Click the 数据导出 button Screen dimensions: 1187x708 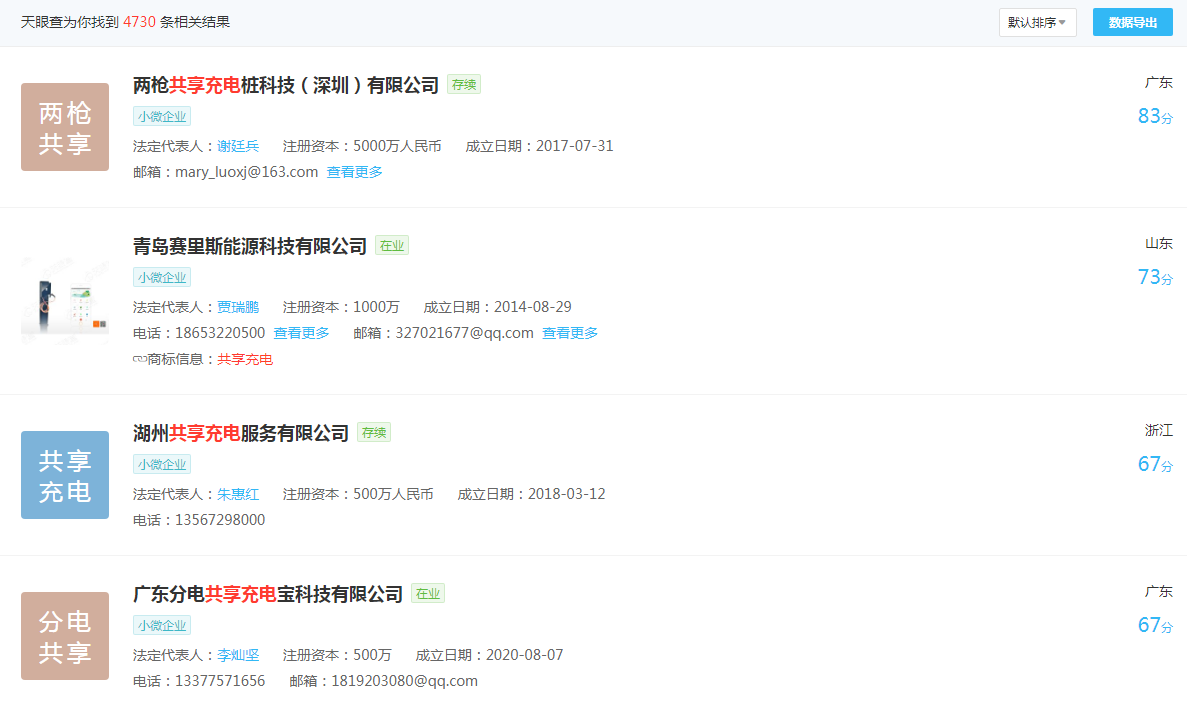[1132, 23]
